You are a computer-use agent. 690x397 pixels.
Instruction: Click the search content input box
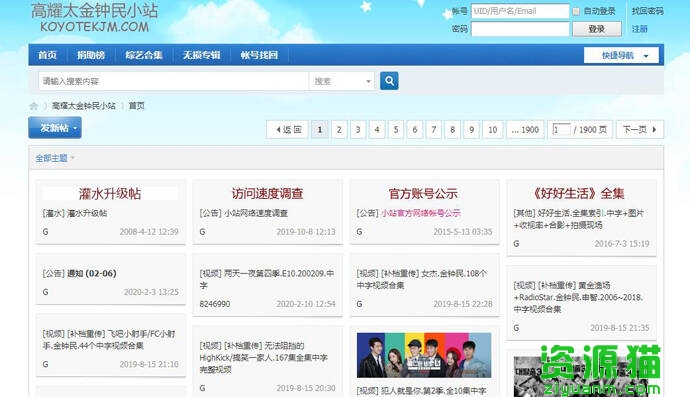click(x=174, y=81)
